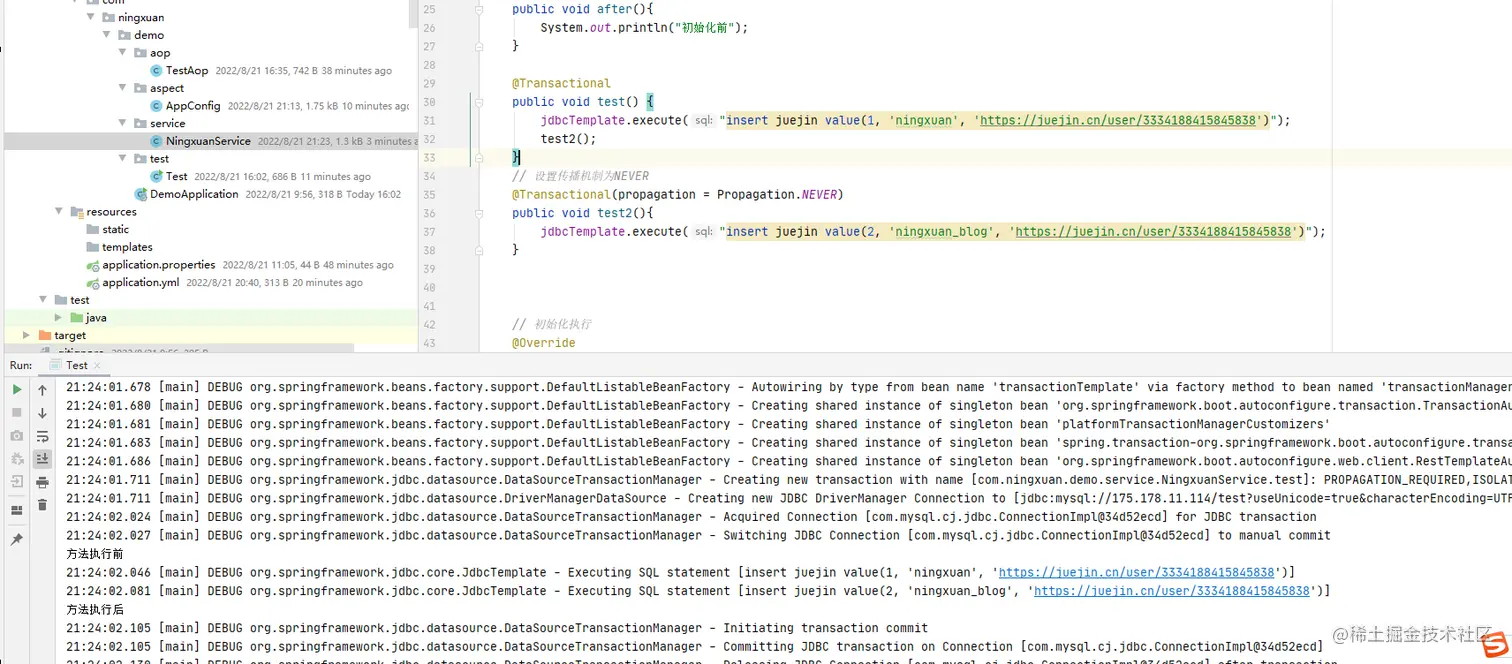Clear the console with trash icon

pos(42,505)
